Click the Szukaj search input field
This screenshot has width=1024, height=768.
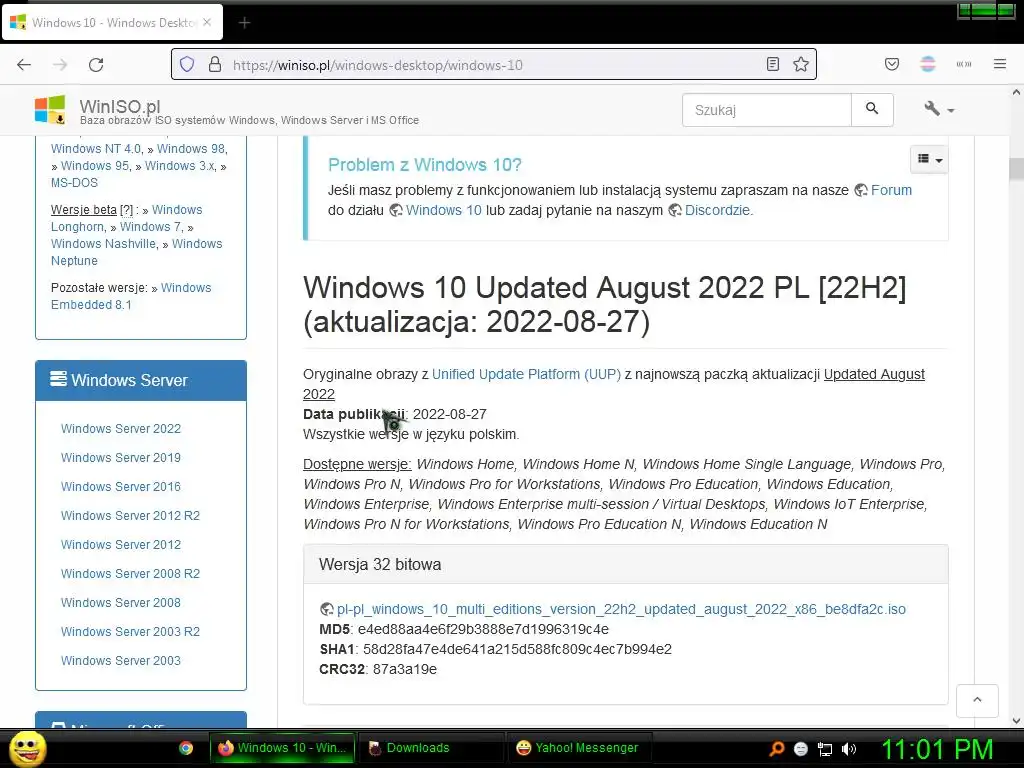pos(767,110)
